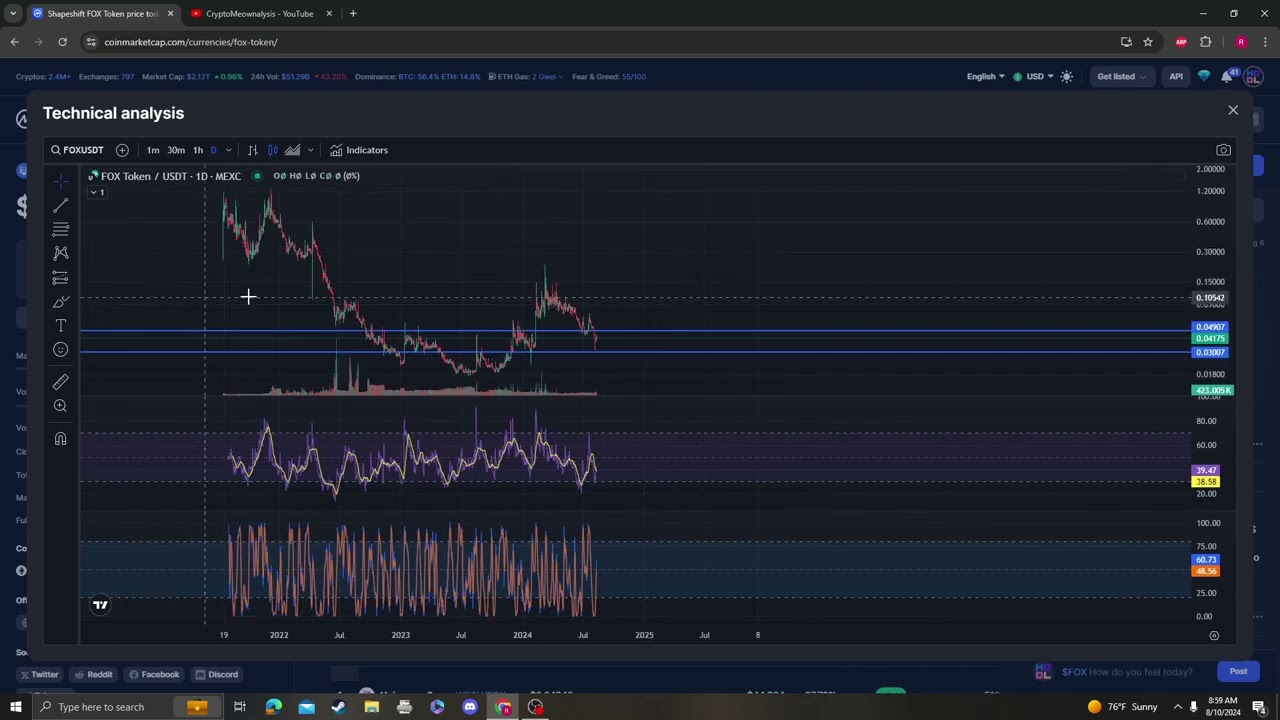
Task: Open the Twitter share link
Action: click(38, 674)
